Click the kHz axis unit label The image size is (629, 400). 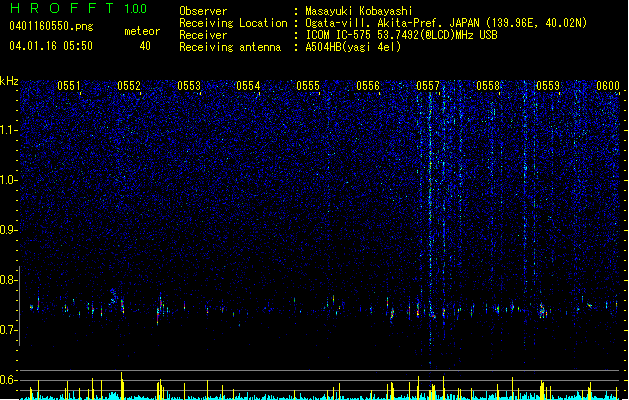pos(9,81)
